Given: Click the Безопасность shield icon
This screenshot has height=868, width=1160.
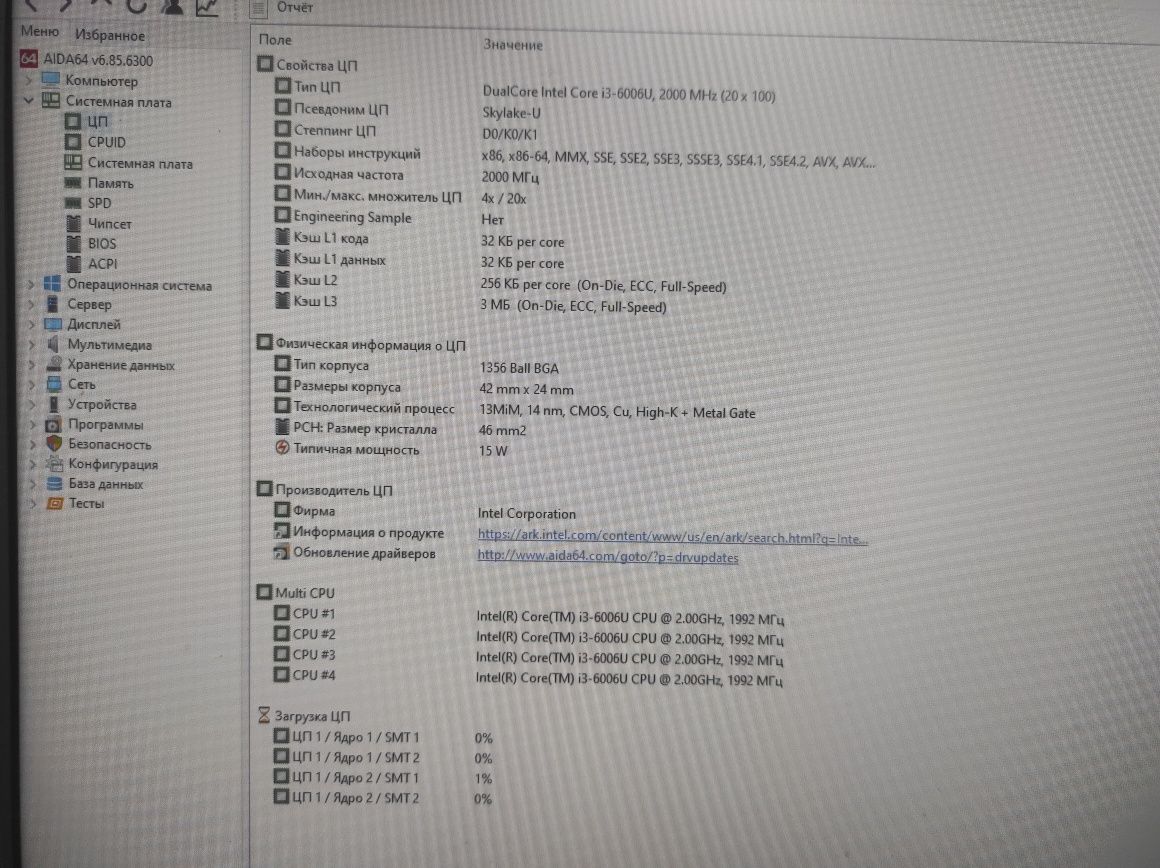Looking at the screenshot, I should click(x=54, y=444).
